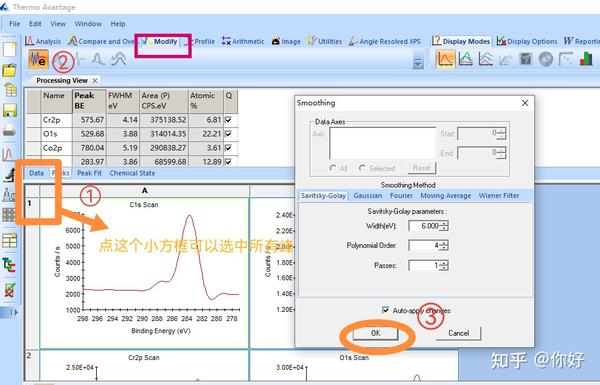Screen dimensions: 600x385
Task: Adjust Polynomial Order spinner arrows
Action: pyautogui.click(x=443, y=245)
